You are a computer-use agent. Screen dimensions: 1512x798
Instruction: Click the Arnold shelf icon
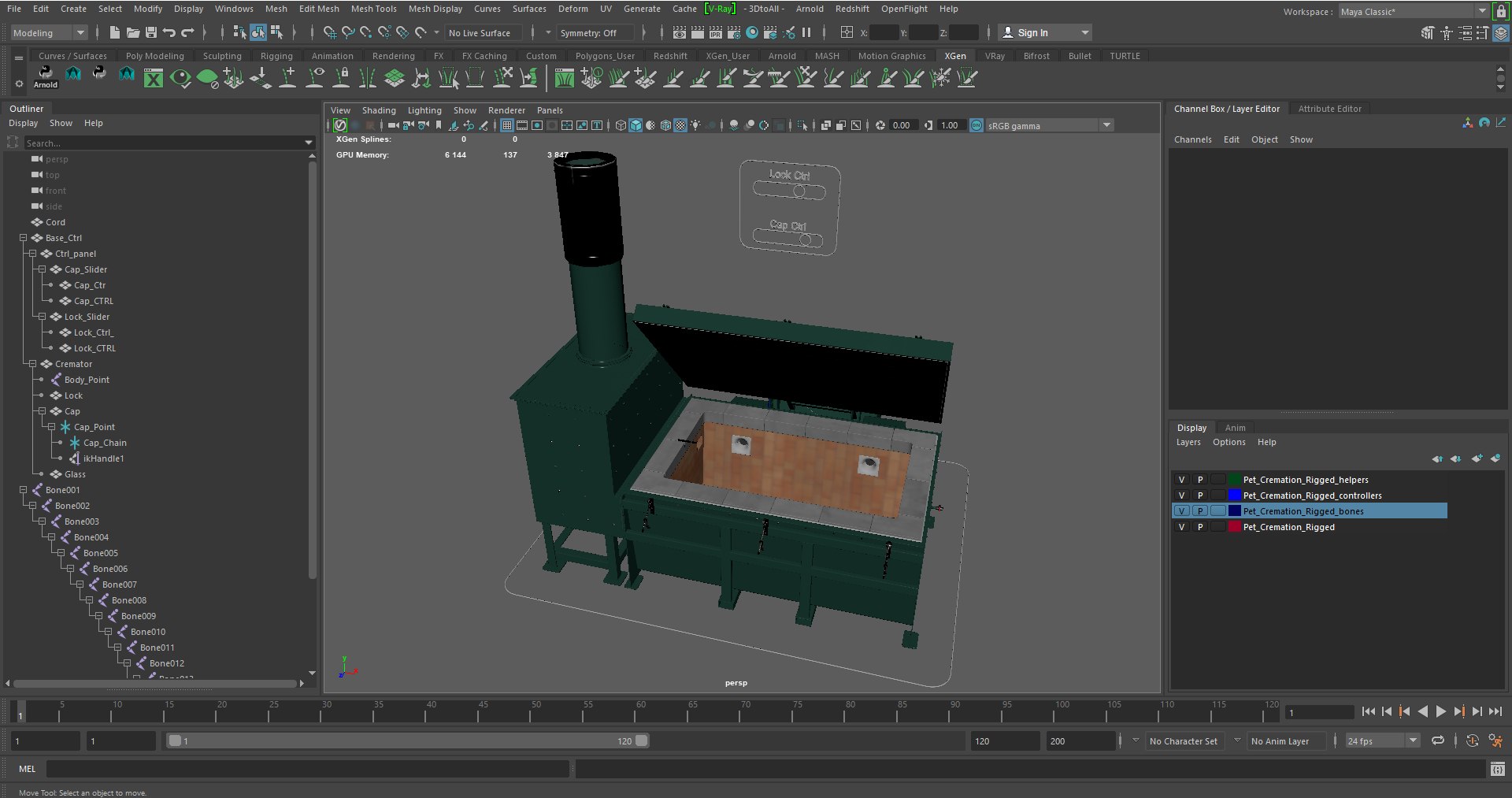click(46, 76)
